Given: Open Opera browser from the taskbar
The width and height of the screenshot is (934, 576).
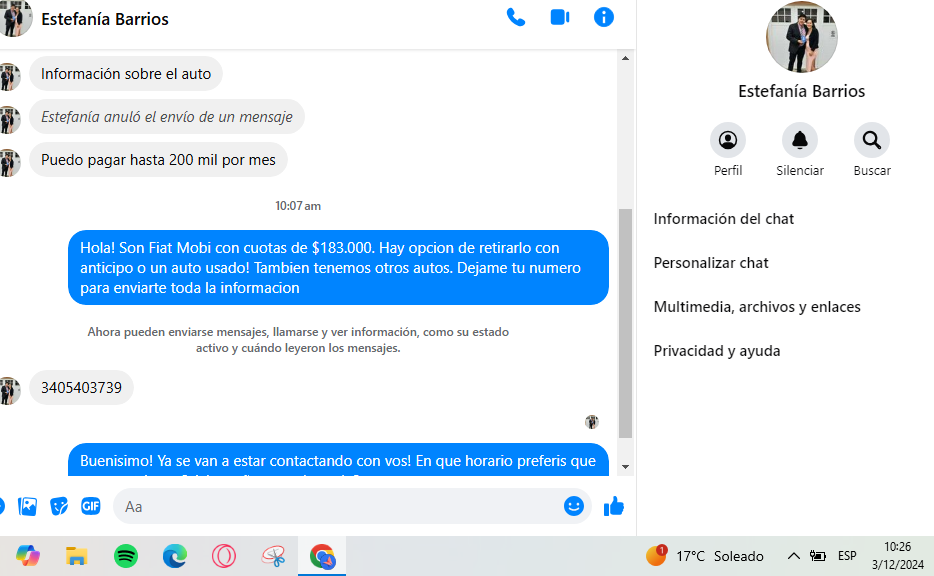Looking at the screenshot, I should pyautogui.click(x=224, y=556).
